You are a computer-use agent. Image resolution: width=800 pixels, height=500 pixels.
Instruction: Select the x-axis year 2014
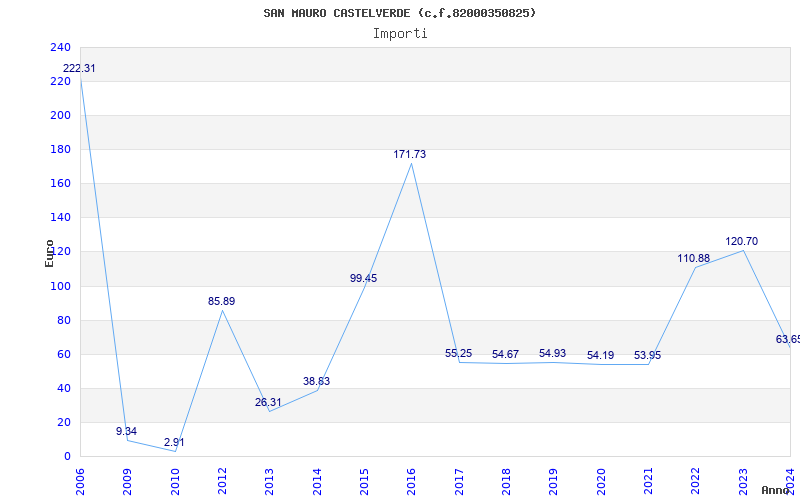[x=317, y=482]
